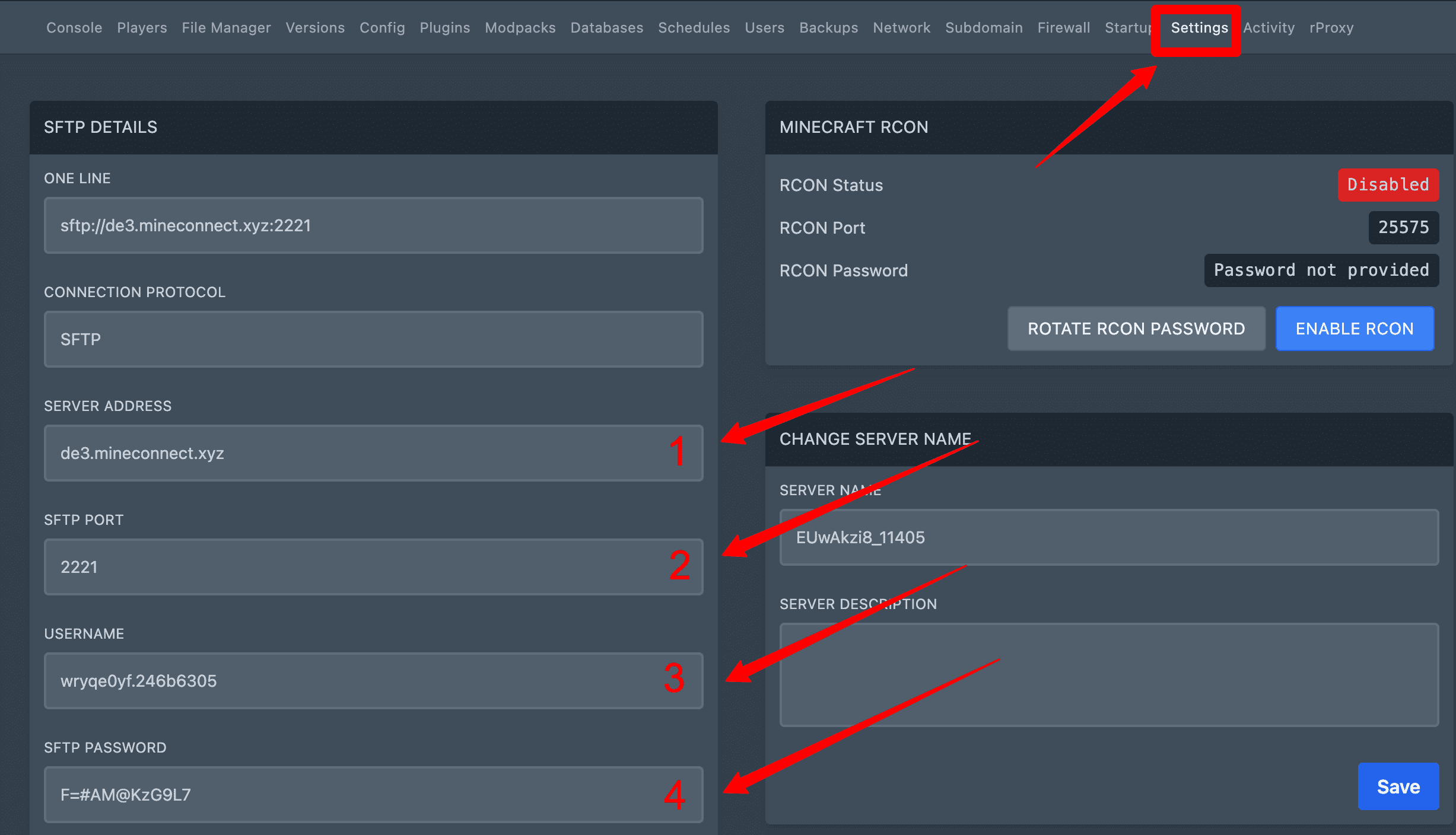This screenshot has width=1456, height=835.
Task: Switch to the rProxy tab
Action: [1332, 28]
